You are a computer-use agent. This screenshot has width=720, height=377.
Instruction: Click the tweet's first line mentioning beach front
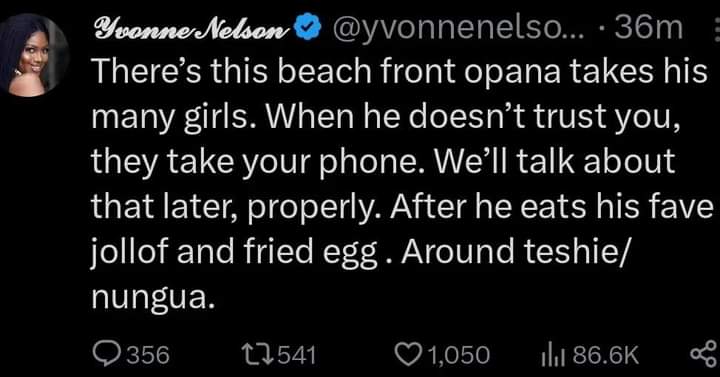(x=399, y=72)
